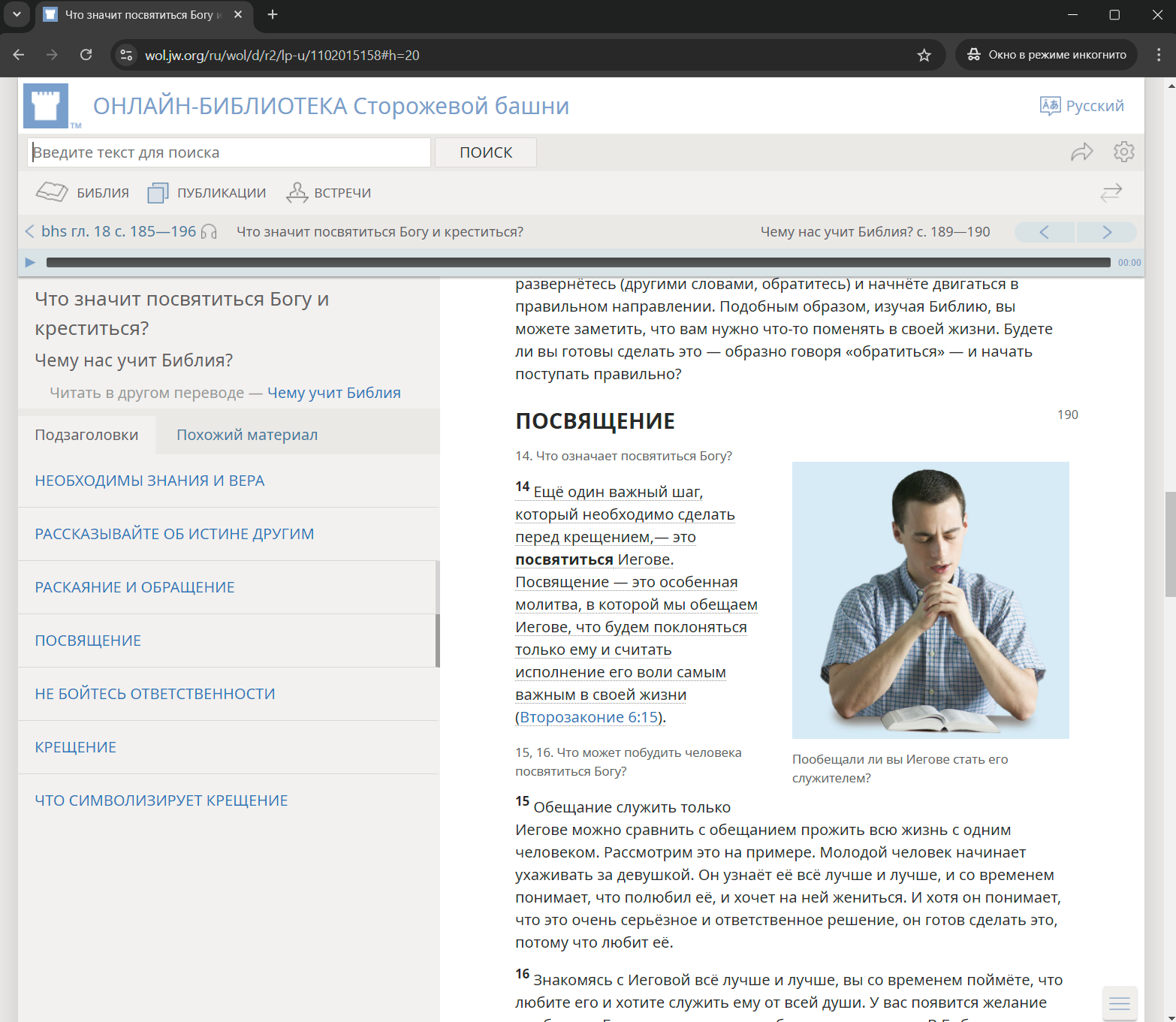
Task: Go back in browser history
Action: 19,55
